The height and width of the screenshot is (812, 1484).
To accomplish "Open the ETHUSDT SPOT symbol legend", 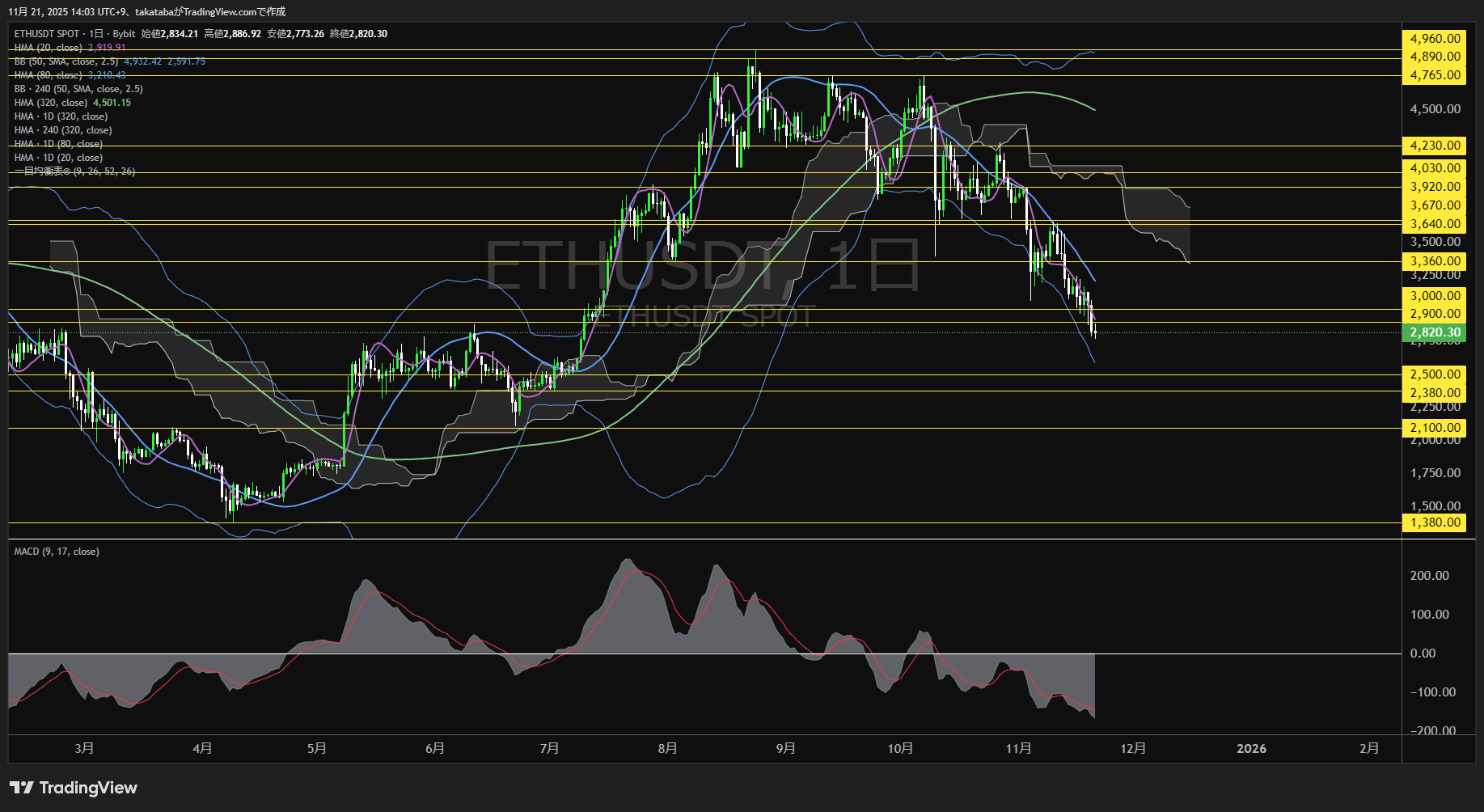I will (x=46, y=34).
